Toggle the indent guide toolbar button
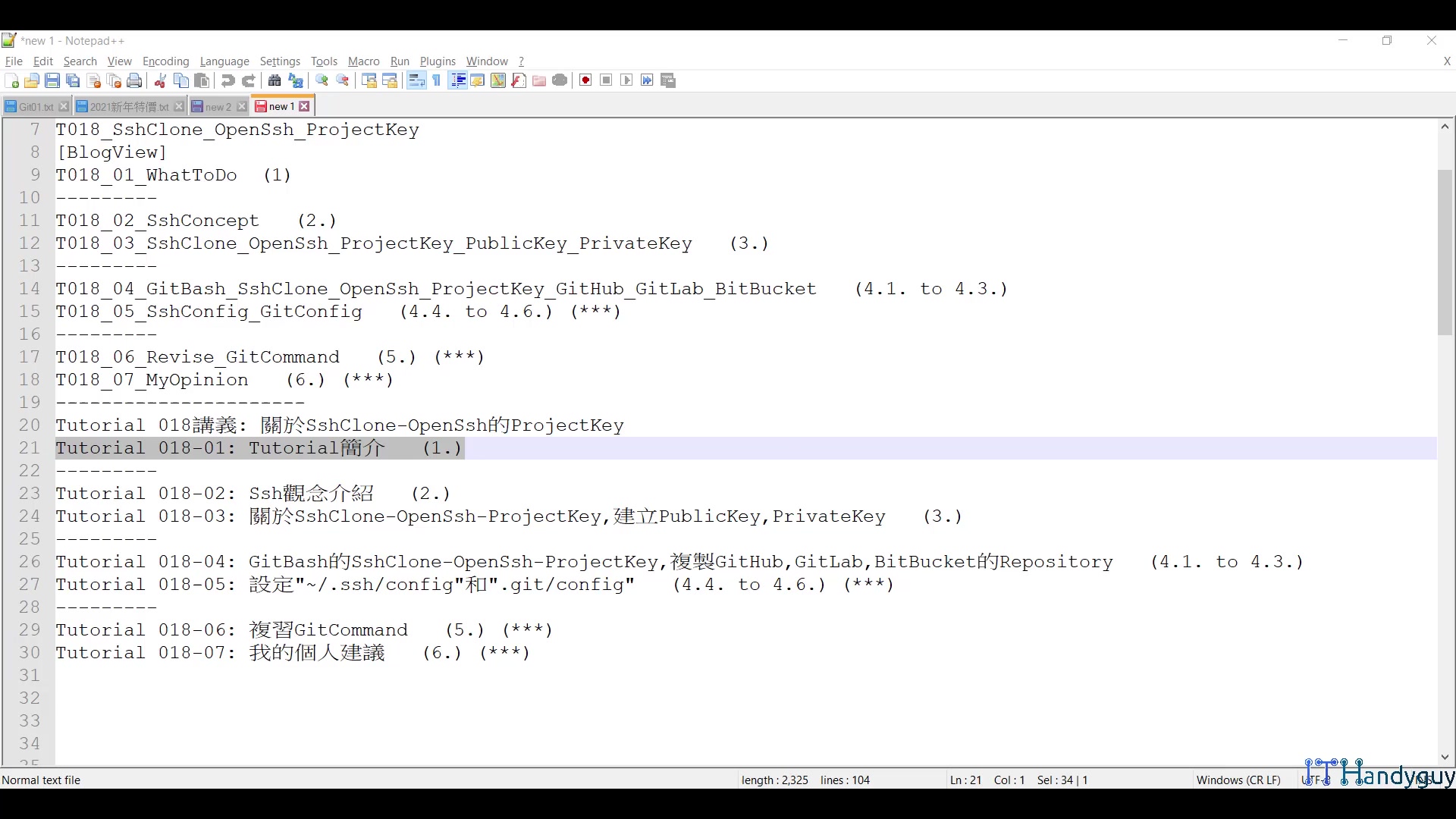The height and width of the screenshot is (819, 1456). (x=457, y=80)
